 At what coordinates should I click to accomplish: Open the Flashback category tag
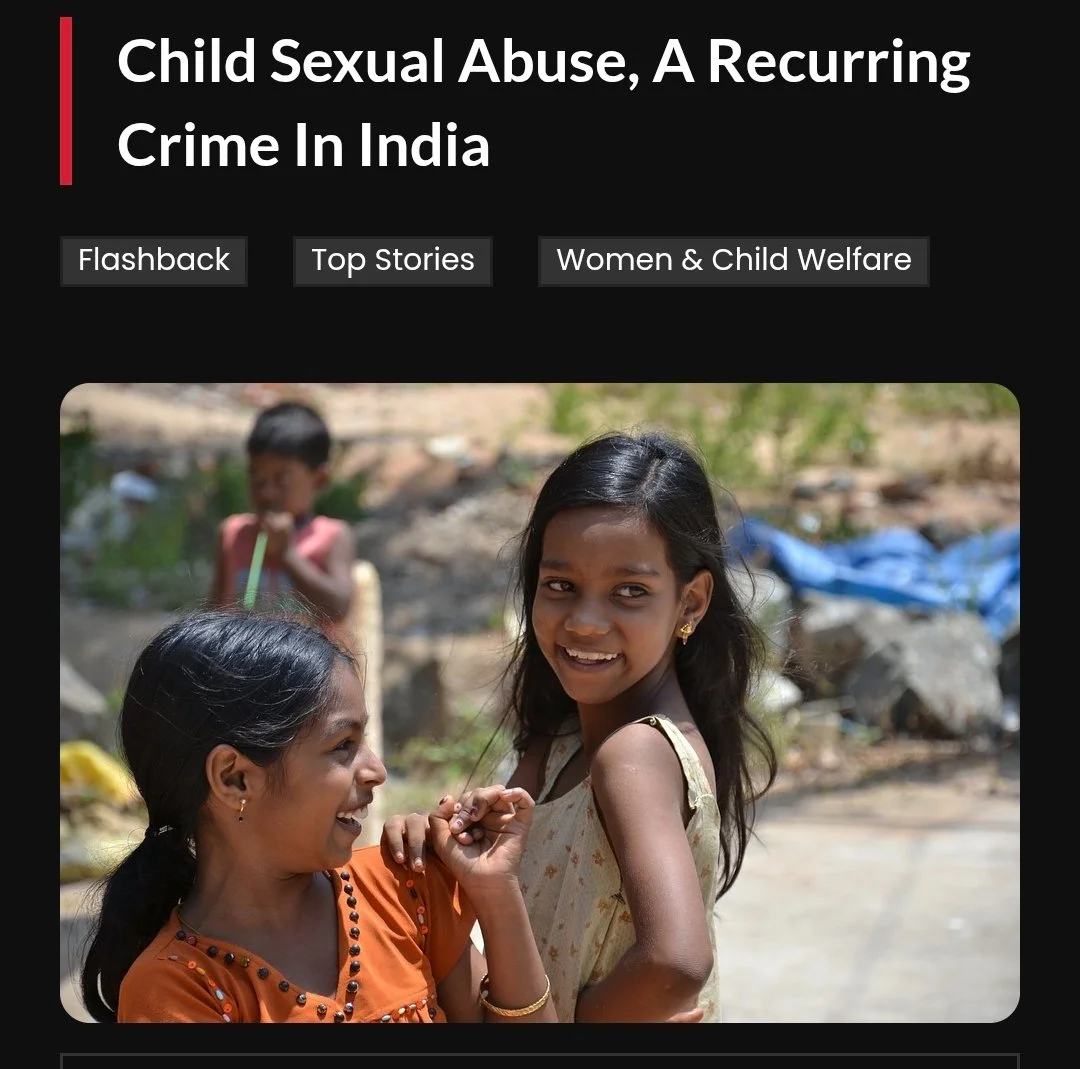[x=154, y=261]
